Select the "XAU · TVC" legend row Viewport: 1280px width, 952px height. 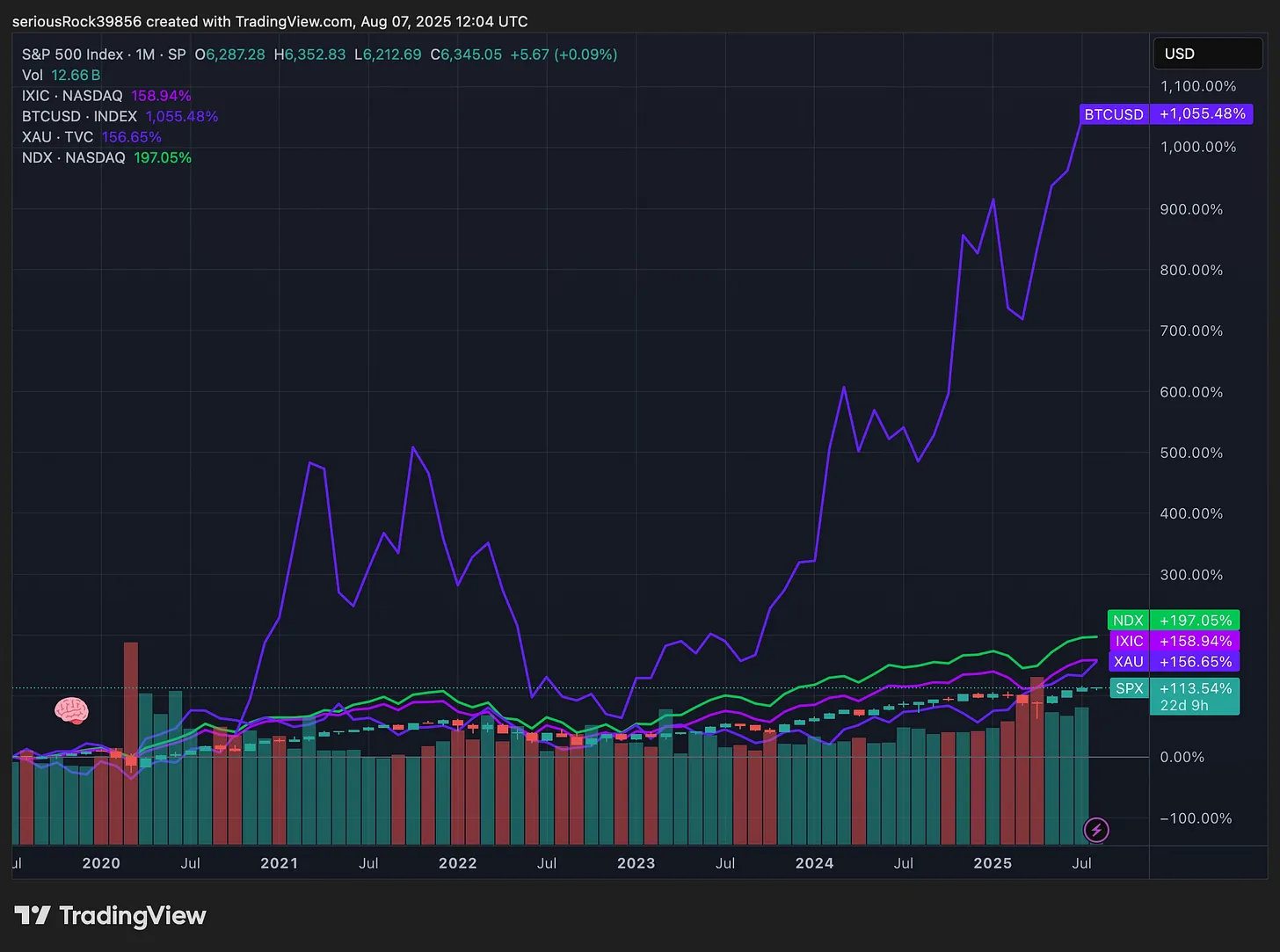[x=92, y=137]
